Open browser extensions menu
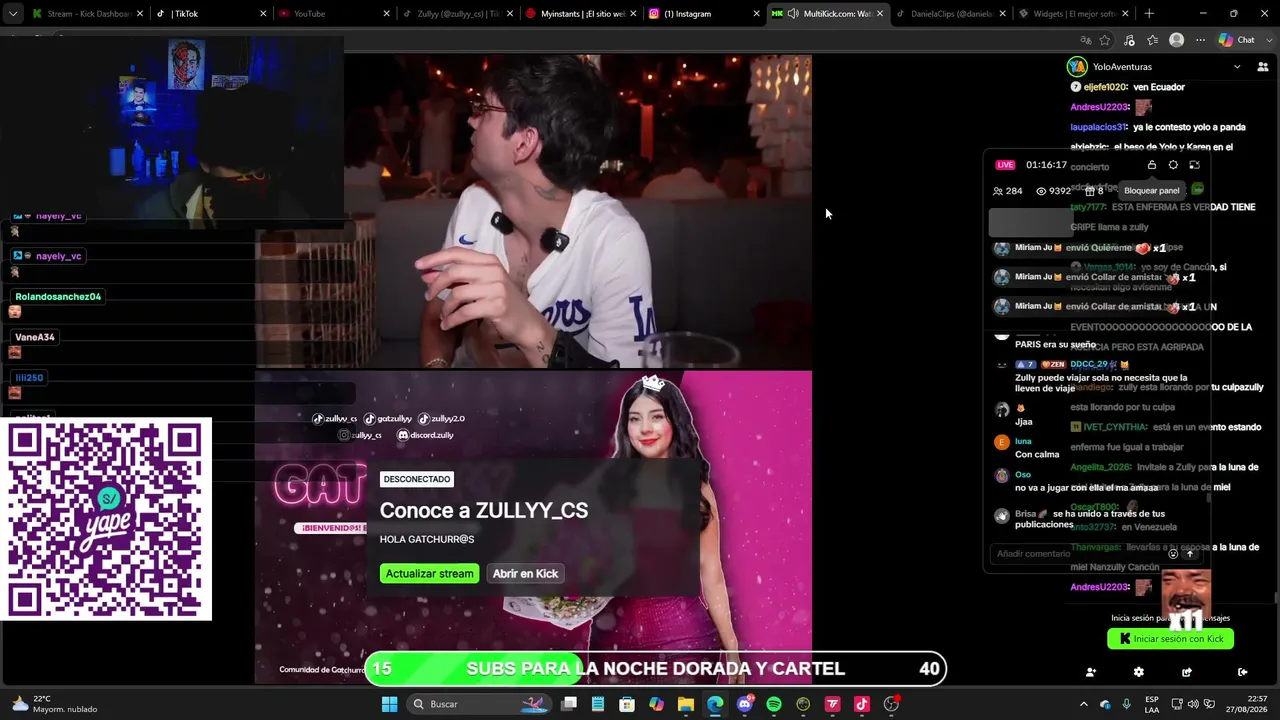This screenshot has height=720, width=1280. [x=1129, y=40]
